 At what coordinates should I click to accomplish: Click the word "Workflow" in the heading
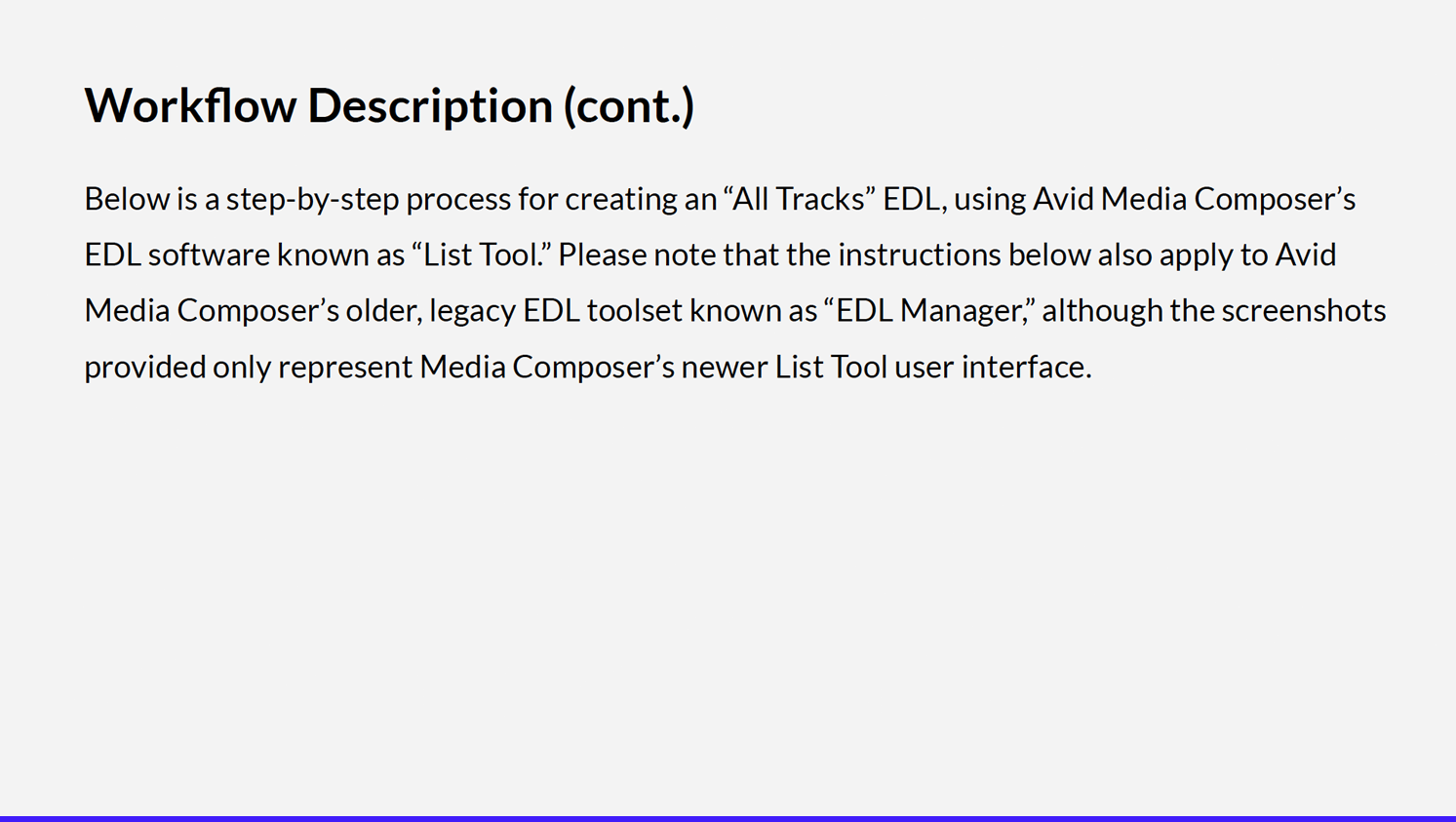[x=190, y=105]
